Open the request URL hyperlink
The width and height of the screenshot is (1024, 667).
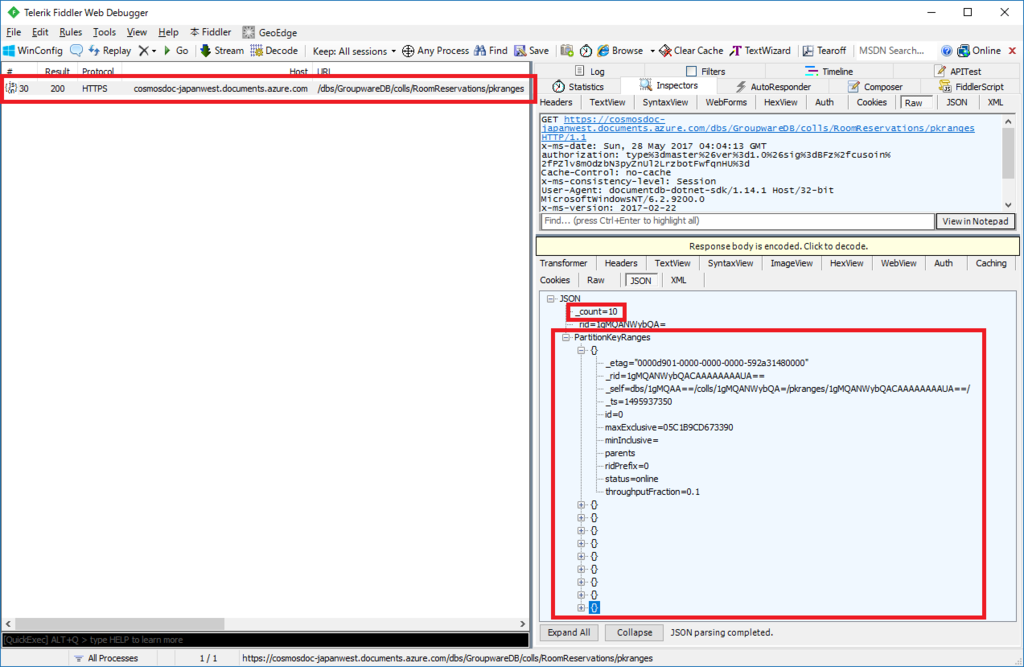coord(758,129)
